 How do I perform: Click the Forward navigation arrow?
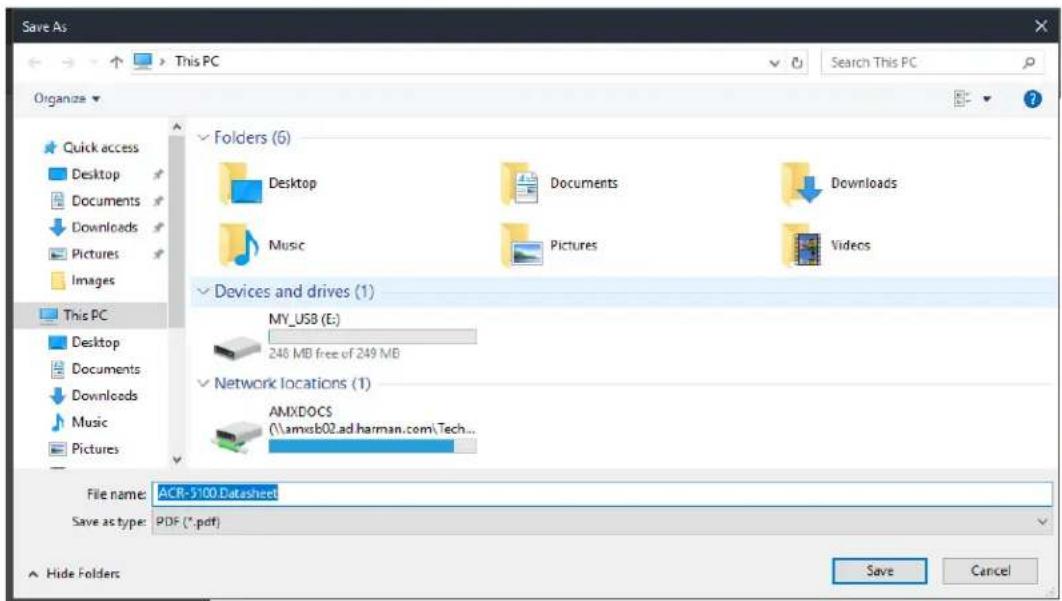68,63
